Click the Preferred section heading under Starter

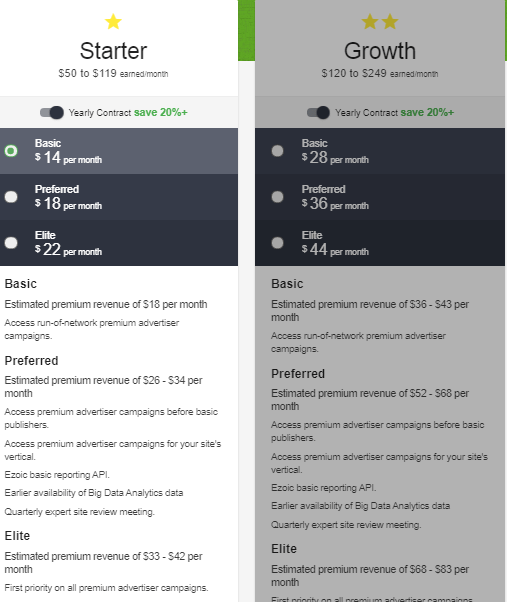pos(31,361)
